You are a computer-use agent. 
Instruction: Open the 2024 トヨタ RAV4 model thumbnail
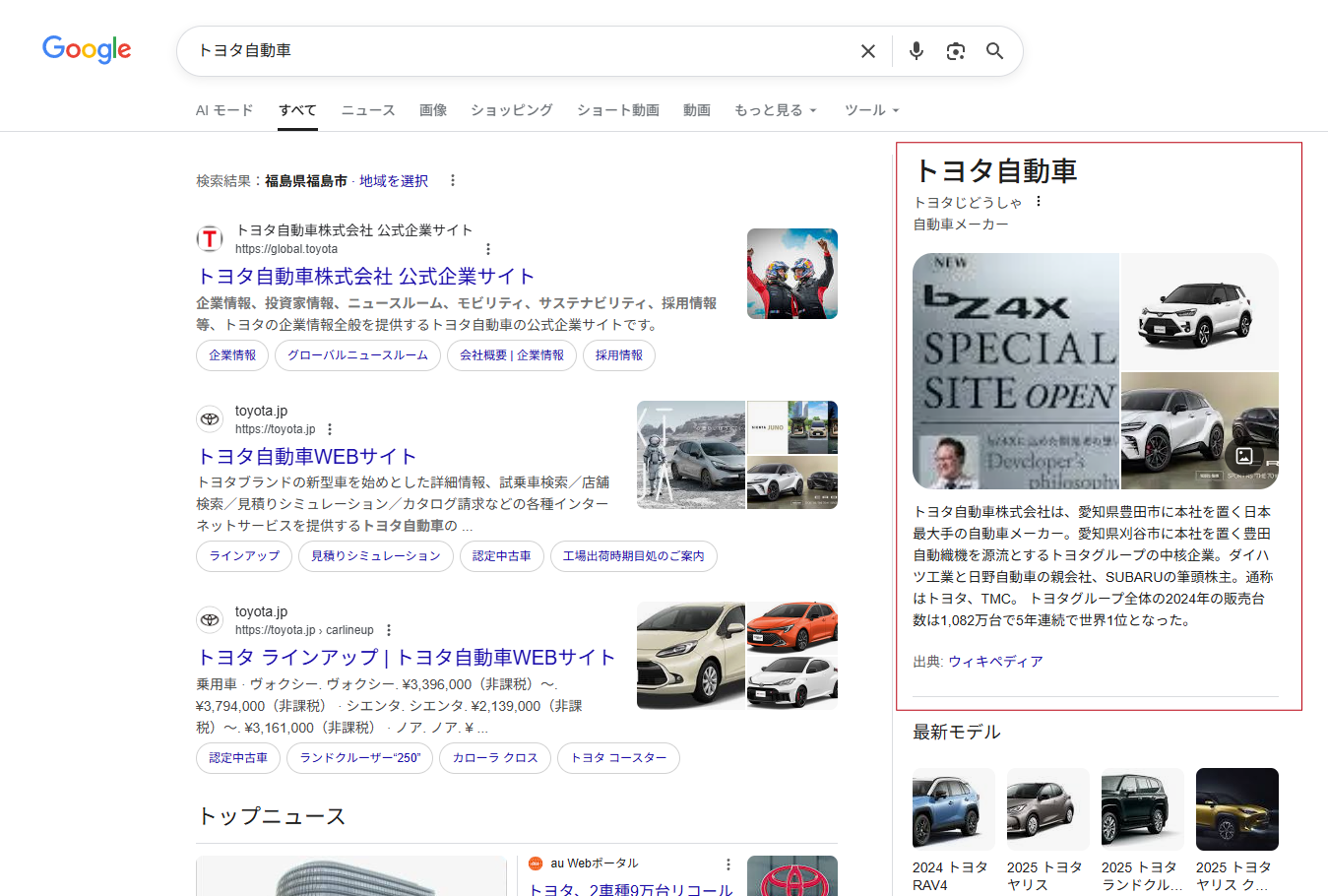point(953,809)
